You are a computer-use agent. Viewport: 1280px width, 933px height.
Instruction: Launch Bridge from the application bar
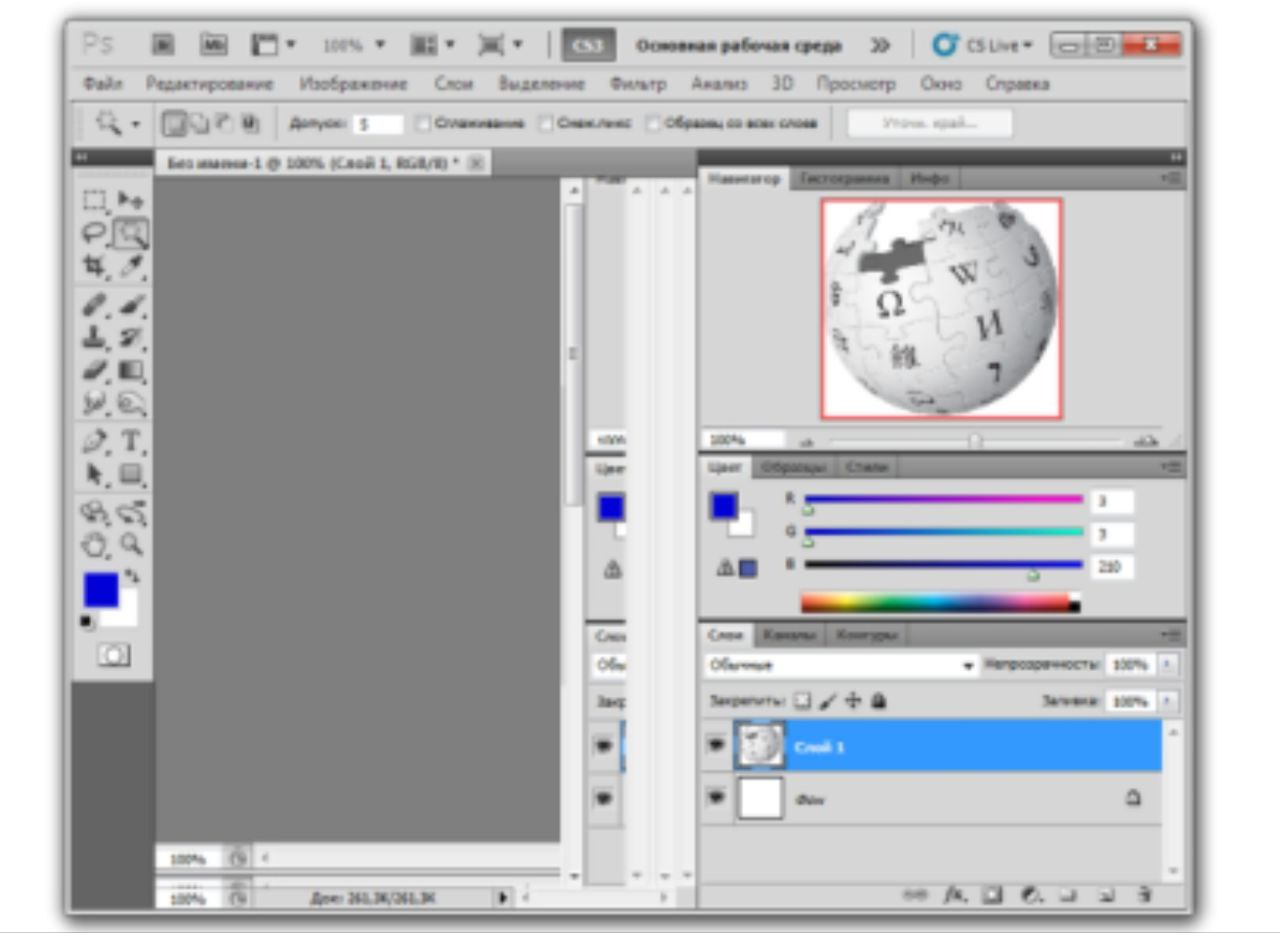163,45
